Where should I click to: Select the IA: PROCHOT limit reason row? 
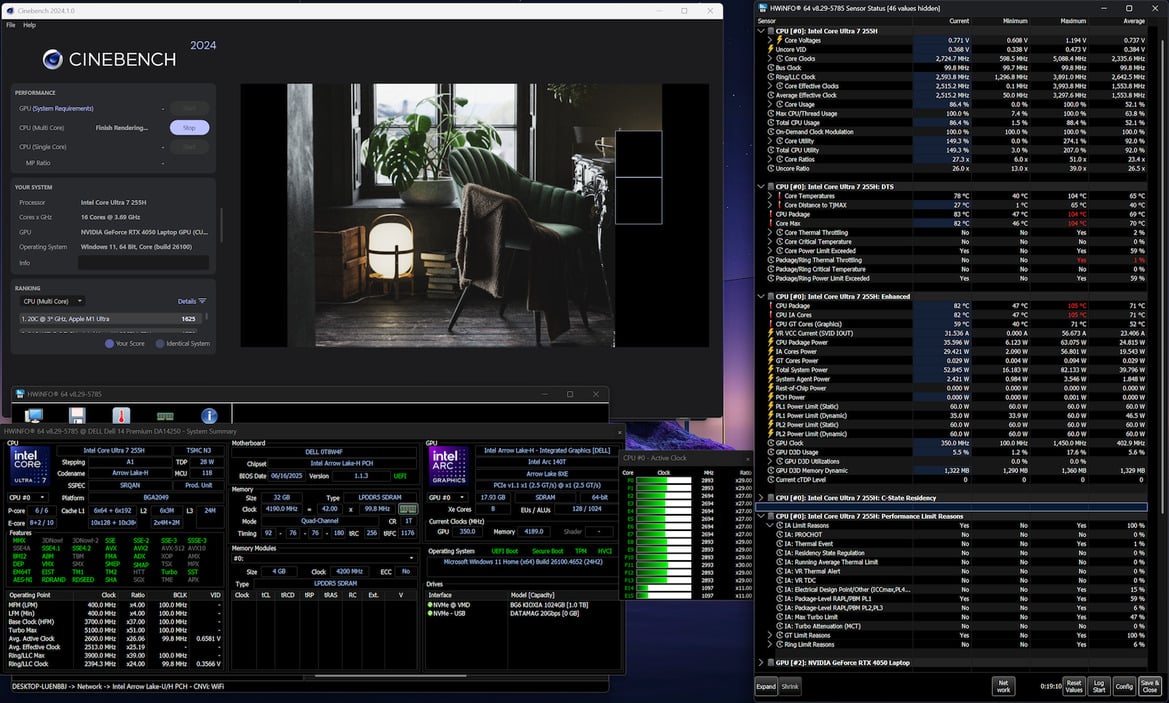coord(951,535)
